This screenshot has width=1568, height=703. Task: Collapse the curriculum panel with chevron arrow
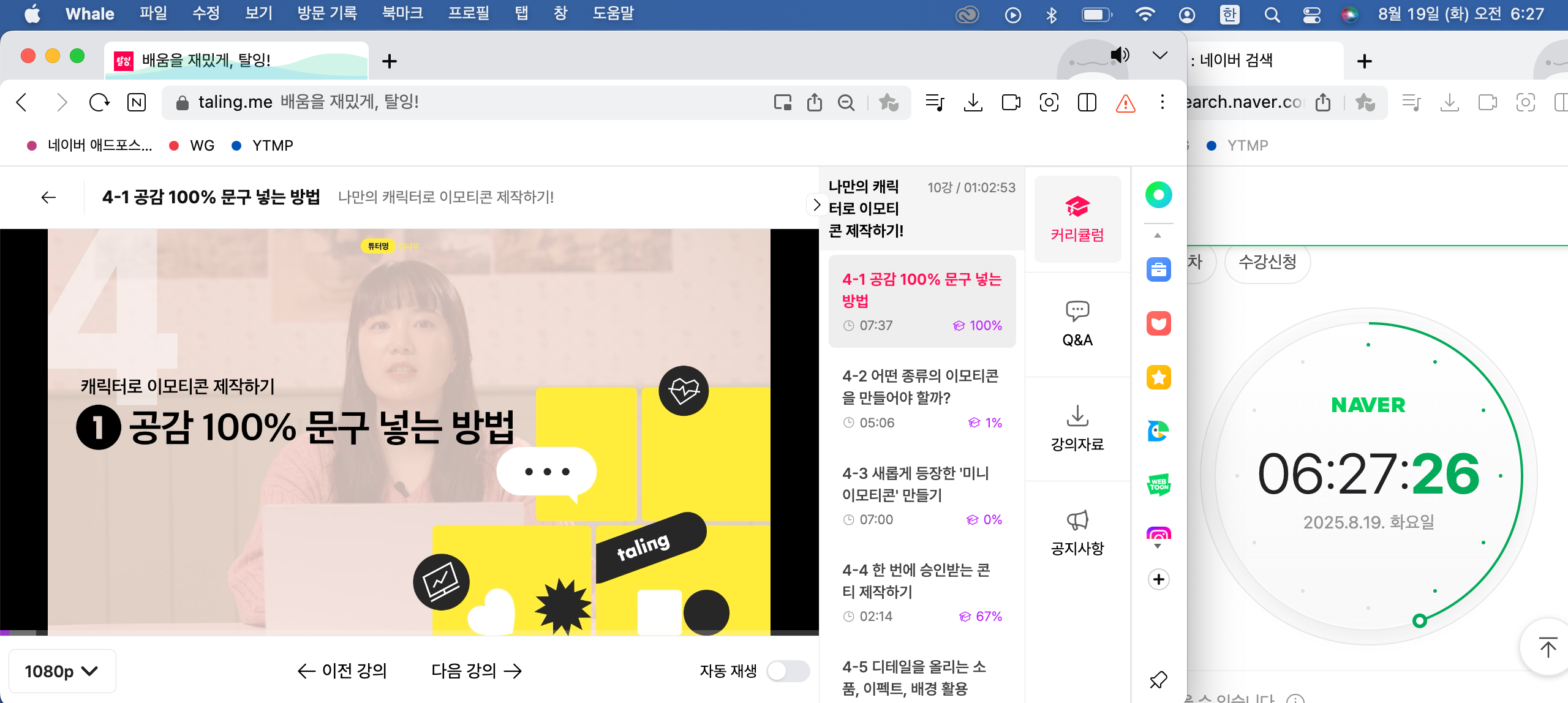pyautogui.click(x=816, y=205)
